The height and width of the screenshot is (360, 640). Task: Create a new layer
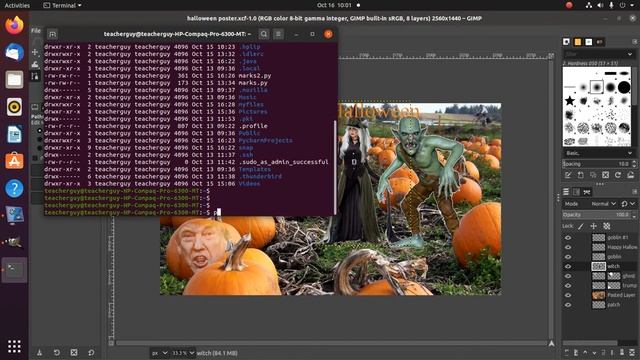[x=567, y=352]
